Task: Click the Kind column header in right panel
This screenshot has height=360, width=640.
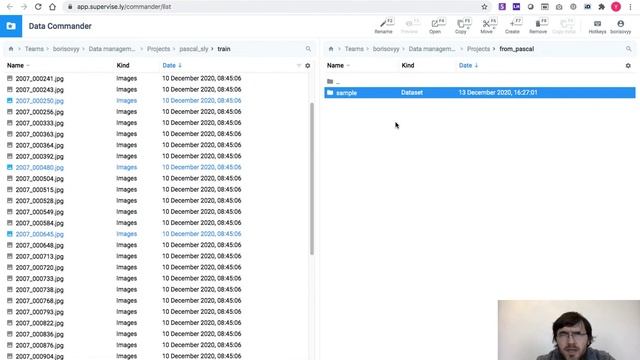Action: [408, 65]
